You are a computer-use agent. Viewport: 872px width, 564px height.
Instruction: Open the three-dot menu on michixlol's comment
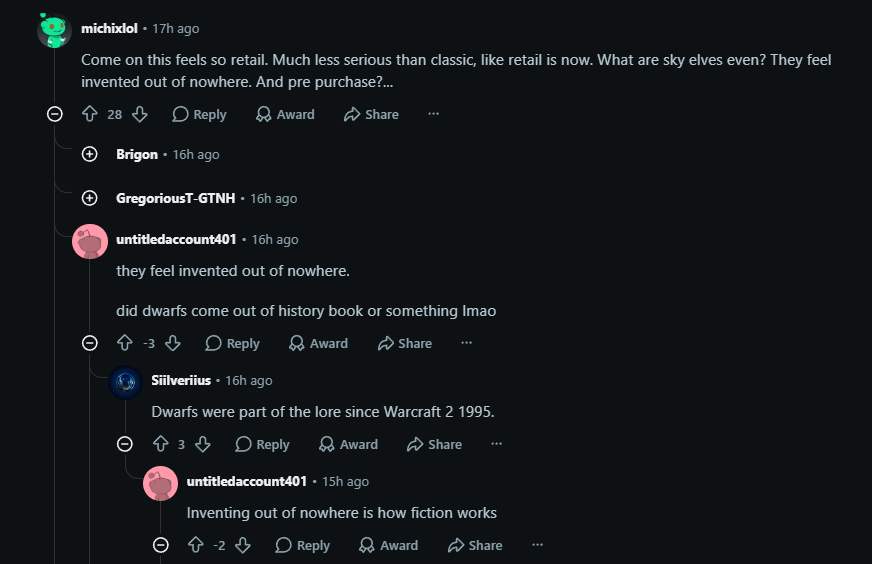click(434, 114)
